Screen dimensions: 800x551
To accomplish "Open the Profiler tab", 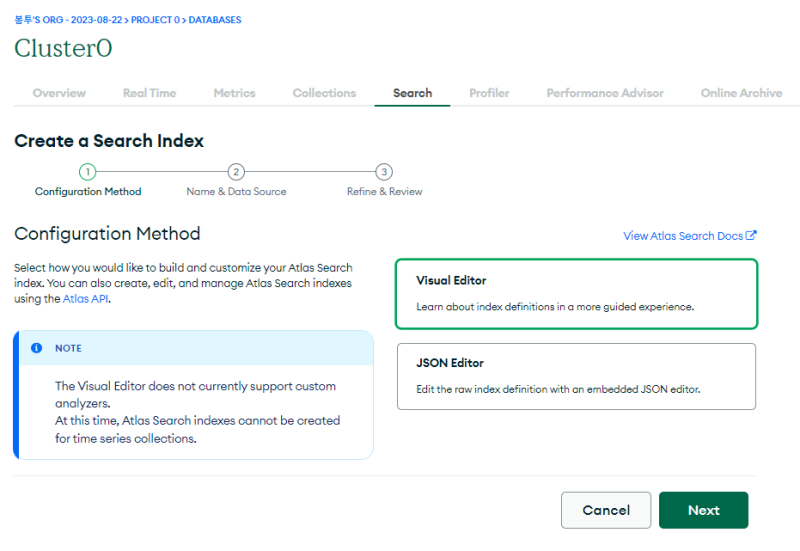I will coord(489,93).
